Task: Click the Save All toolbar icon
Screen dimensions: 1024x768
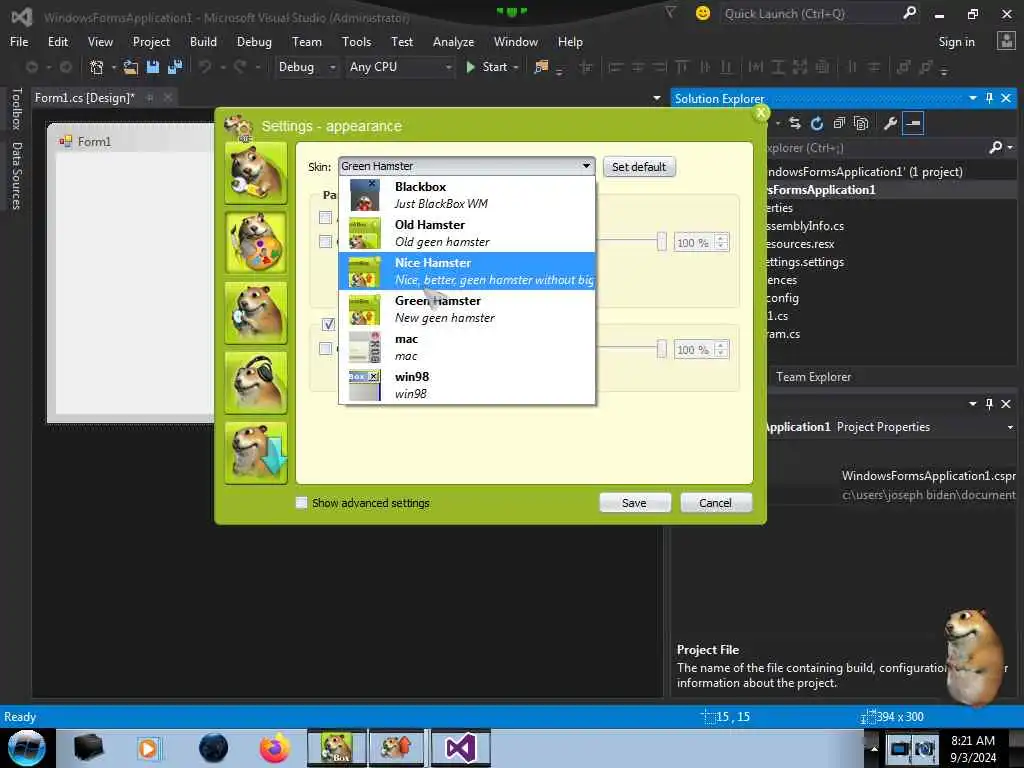Action: point(175,67)
